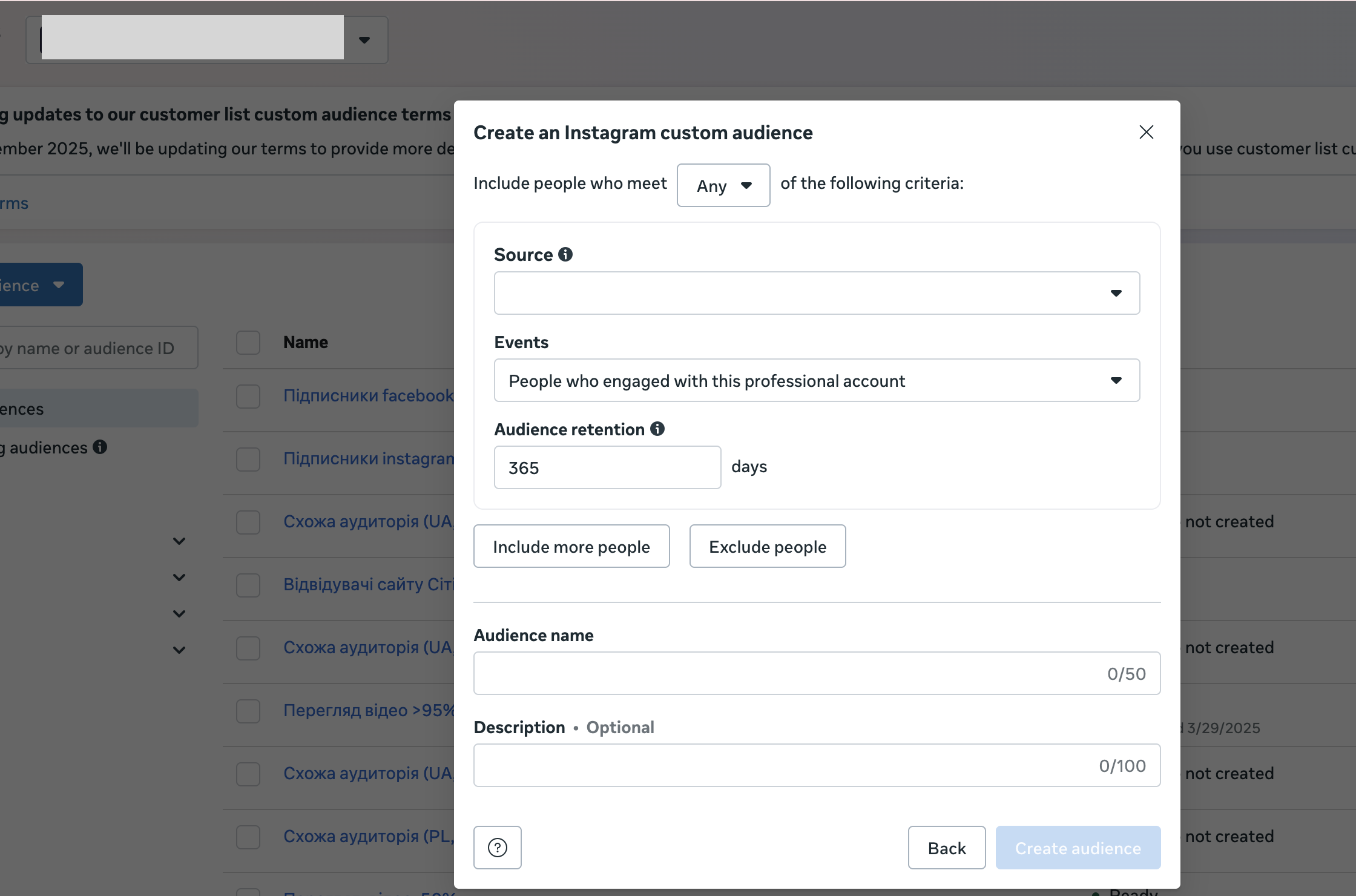The height and width of the screenshot is (896, 1356).
Task: Open the Events dropdown
Action: (816, 380)
